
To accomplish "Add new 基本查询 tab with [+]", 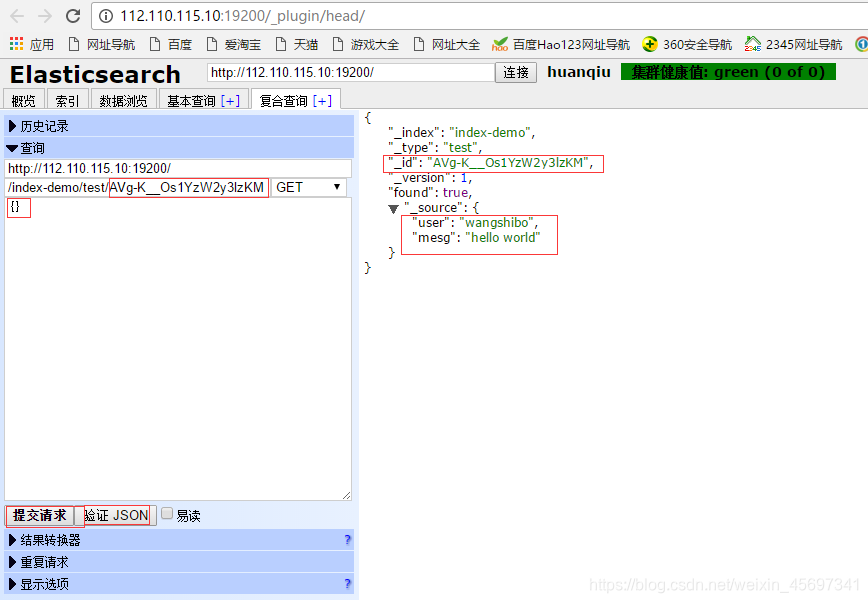I will pyautogui.click(x=230, y=101).
